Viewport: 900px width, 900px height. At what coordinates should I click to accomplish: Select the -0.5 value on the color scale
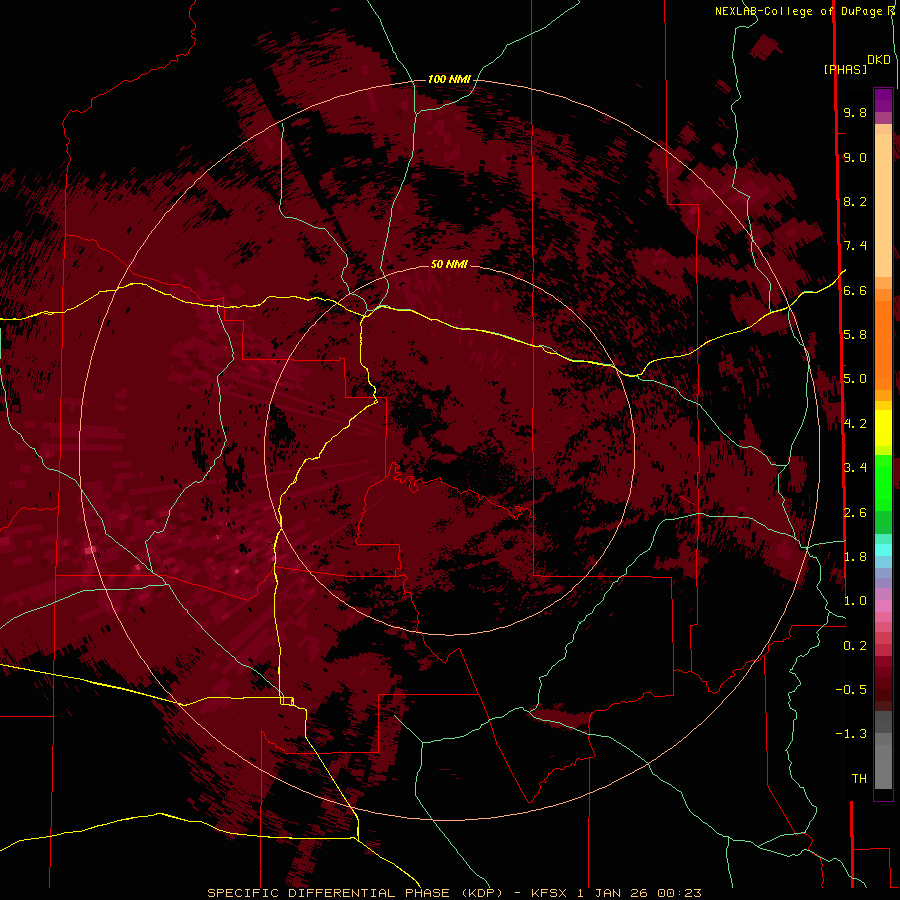(851, 690)
